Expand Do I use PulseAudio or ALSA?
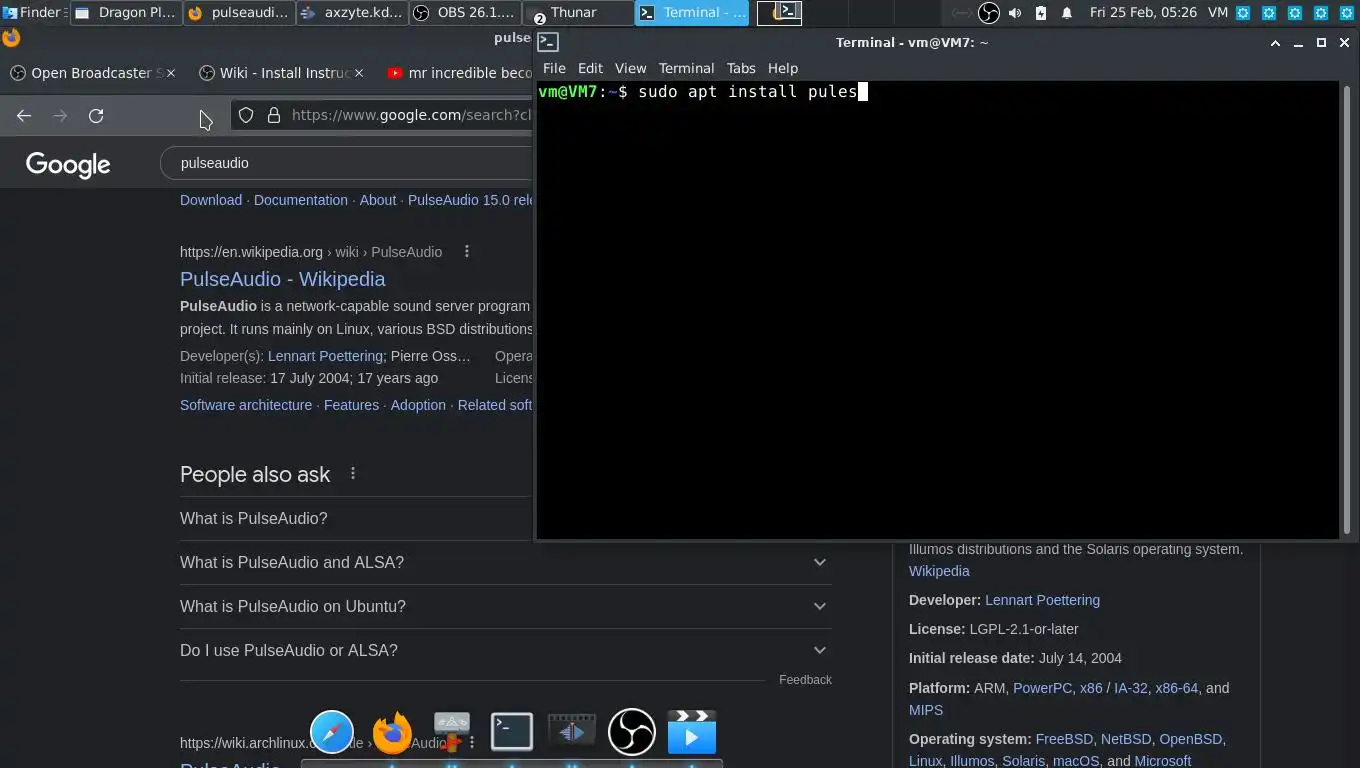 [x=506, y=650]
